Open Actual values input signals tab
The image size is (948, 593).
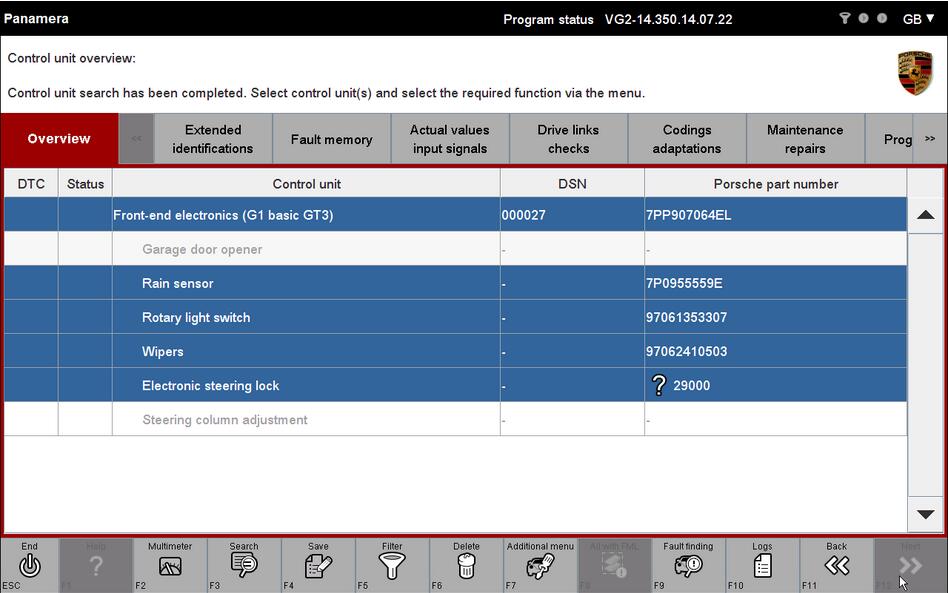point(450,139)
